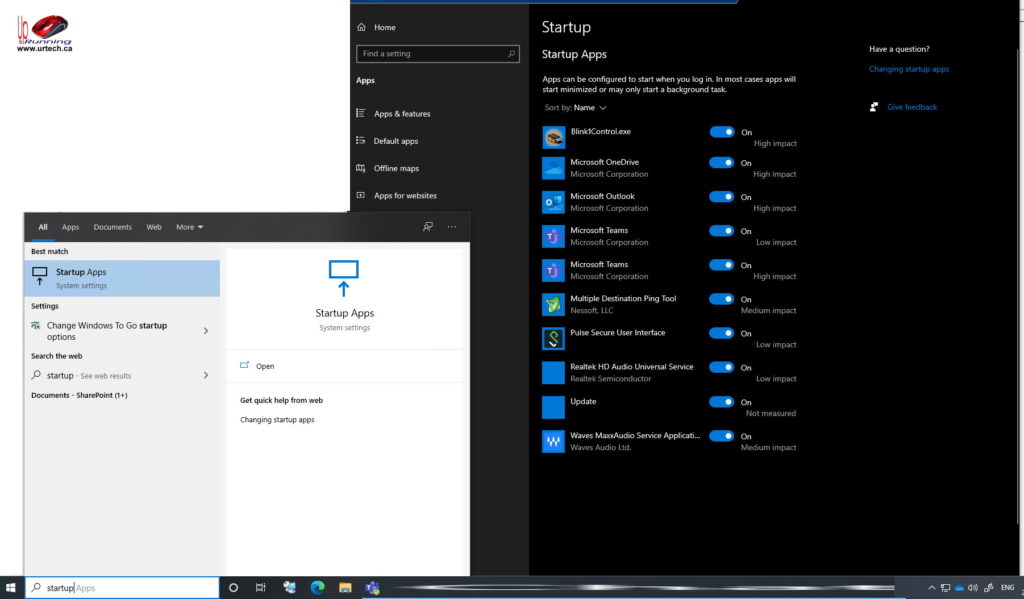
Task: Open Microsoft Teams from the taskbar
Action: pyautogui.click(x=372, y=588)
